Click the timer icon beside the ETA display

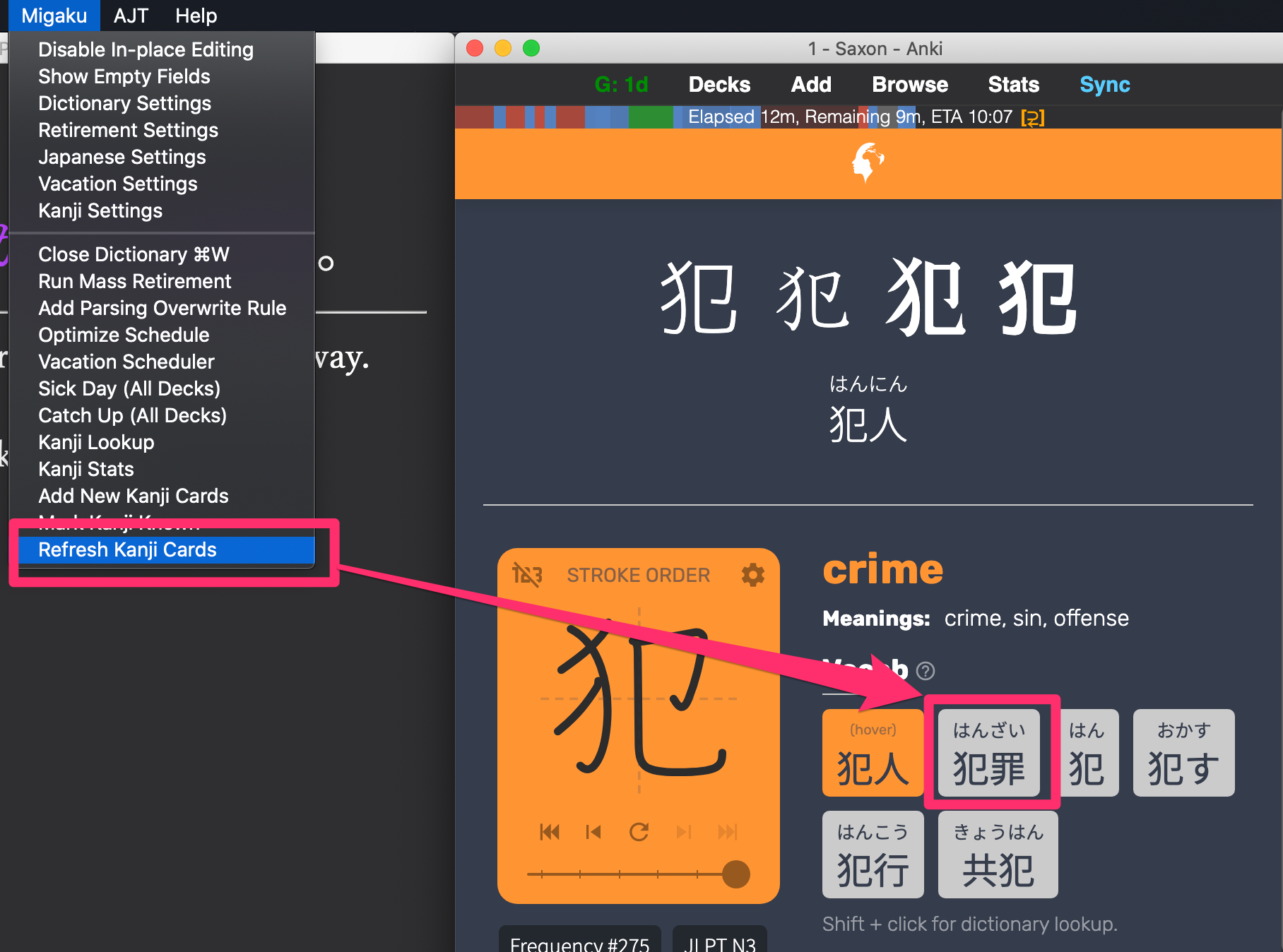(1034, 117)
